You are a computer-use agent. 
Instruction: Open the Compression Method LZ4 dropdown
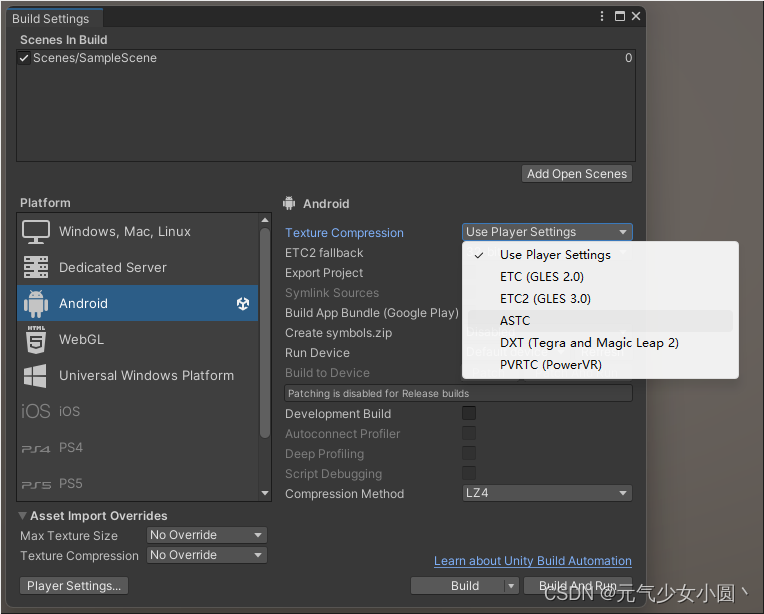tap(547, 493)
